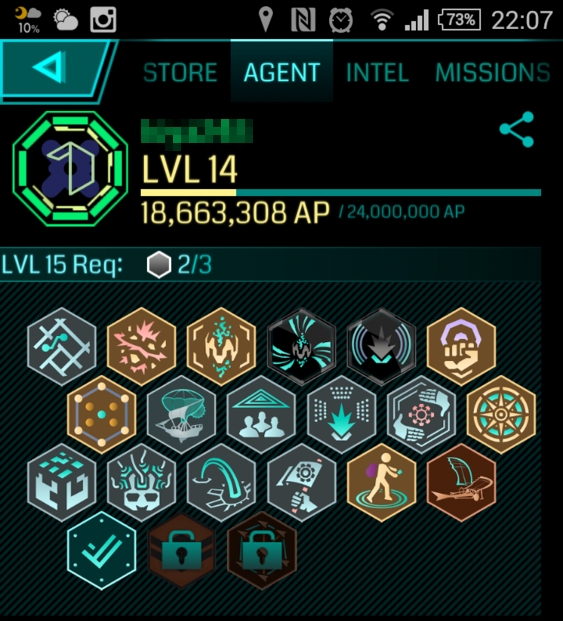Open the skull-face medal

tap(142, 483)
